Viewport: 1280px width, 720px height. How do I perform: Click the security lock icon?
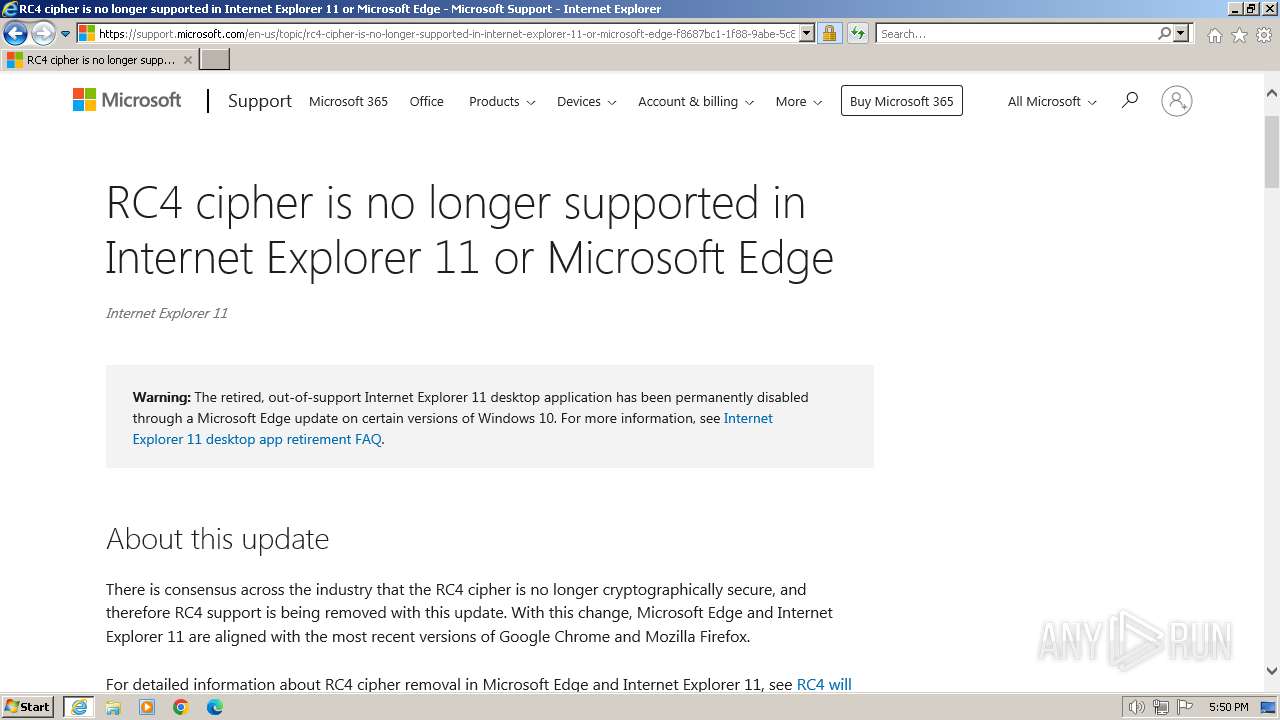pos(829,34)
